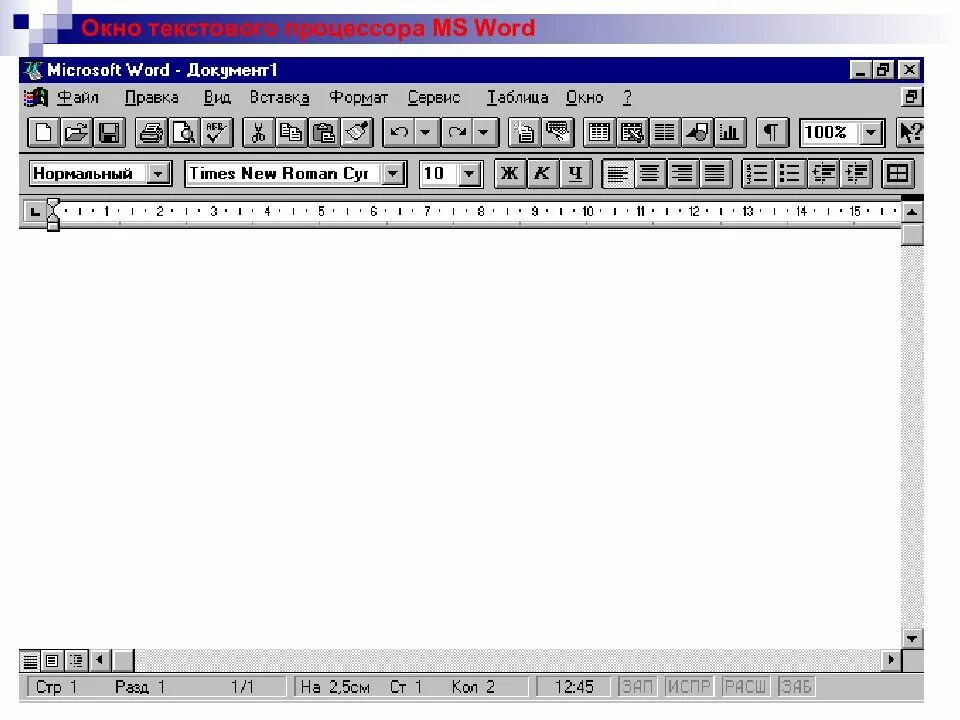This screenshot has height=720, width=960.
Task: Center align text
Action: 650,174
